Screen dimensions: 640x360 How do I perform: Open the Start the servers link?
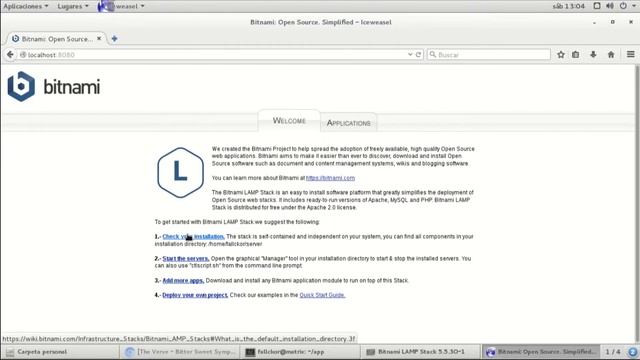point(186,258)
